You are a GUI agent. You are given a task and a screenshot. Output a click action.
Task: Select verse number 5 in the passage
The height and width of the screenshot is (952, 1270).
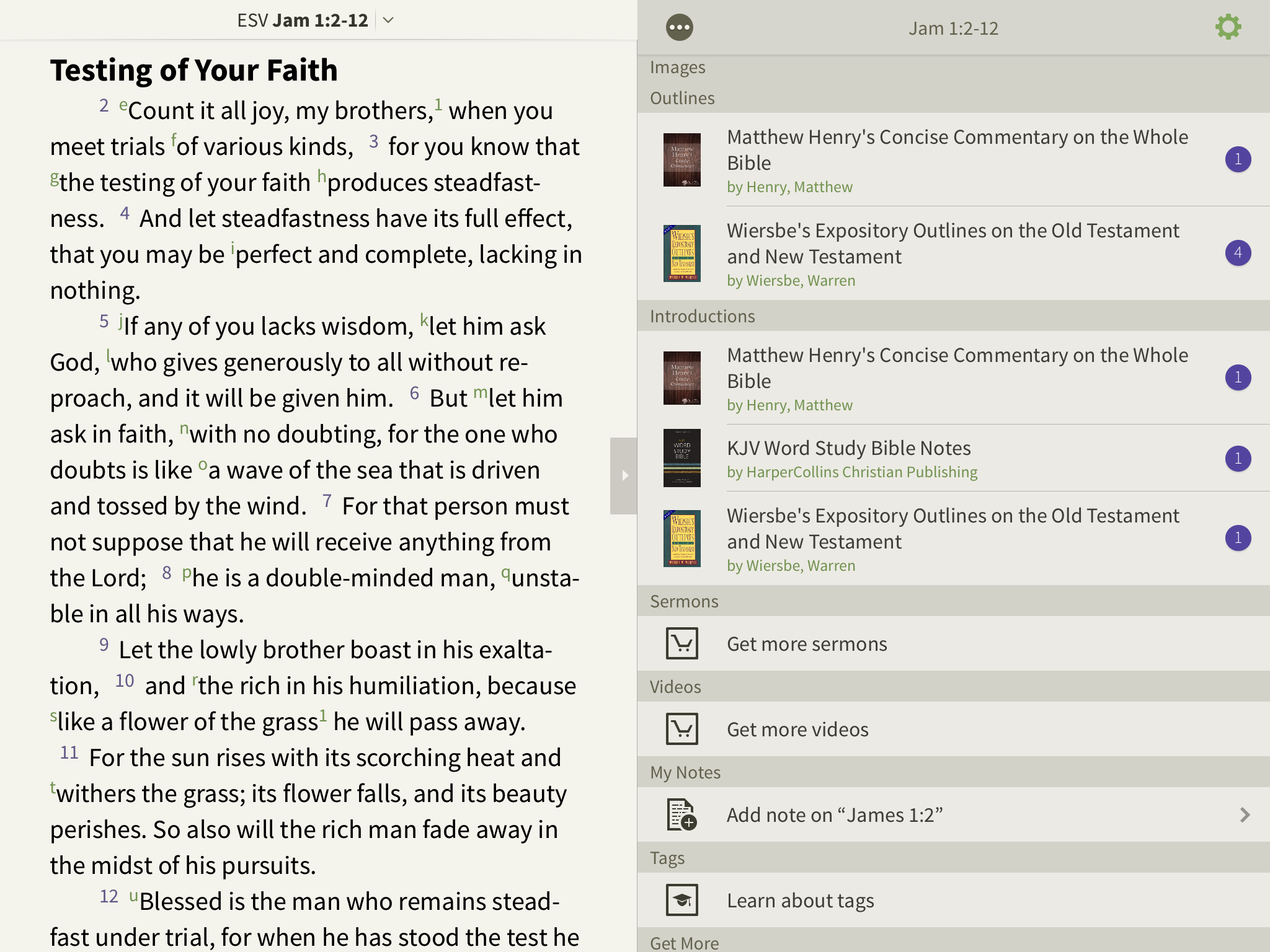[x=104, y=321]
